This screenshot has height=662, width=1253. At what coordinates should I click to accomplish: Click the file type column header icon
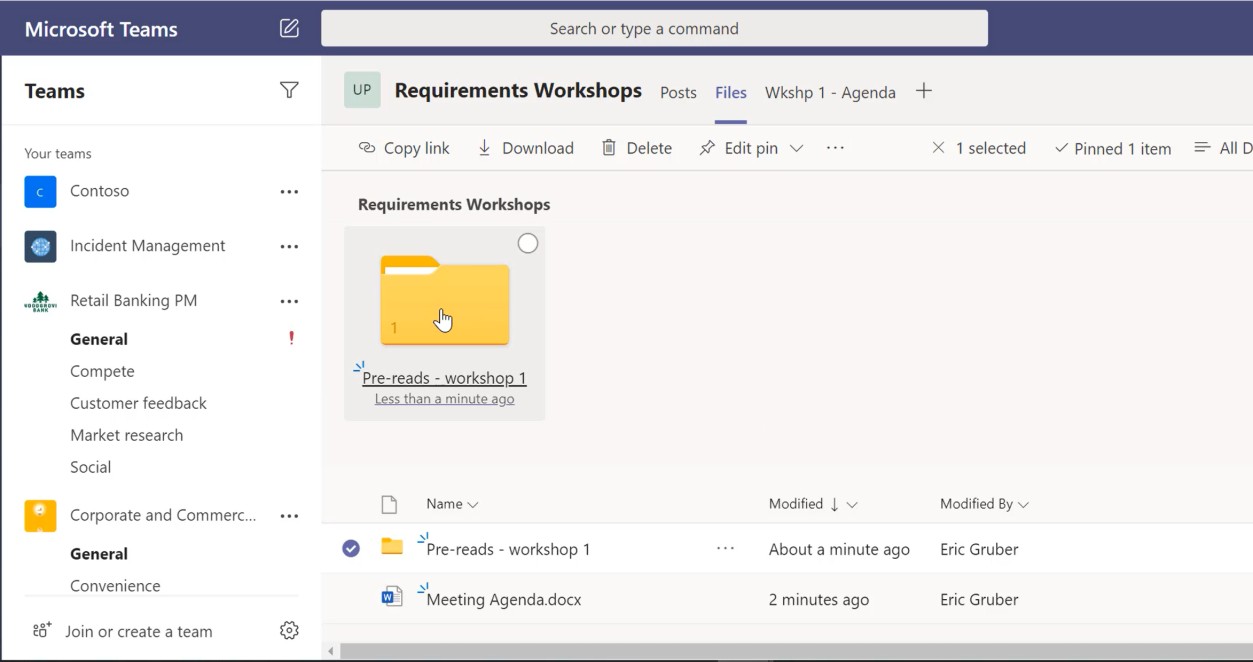pyautogui.click(x=389, y=504)
